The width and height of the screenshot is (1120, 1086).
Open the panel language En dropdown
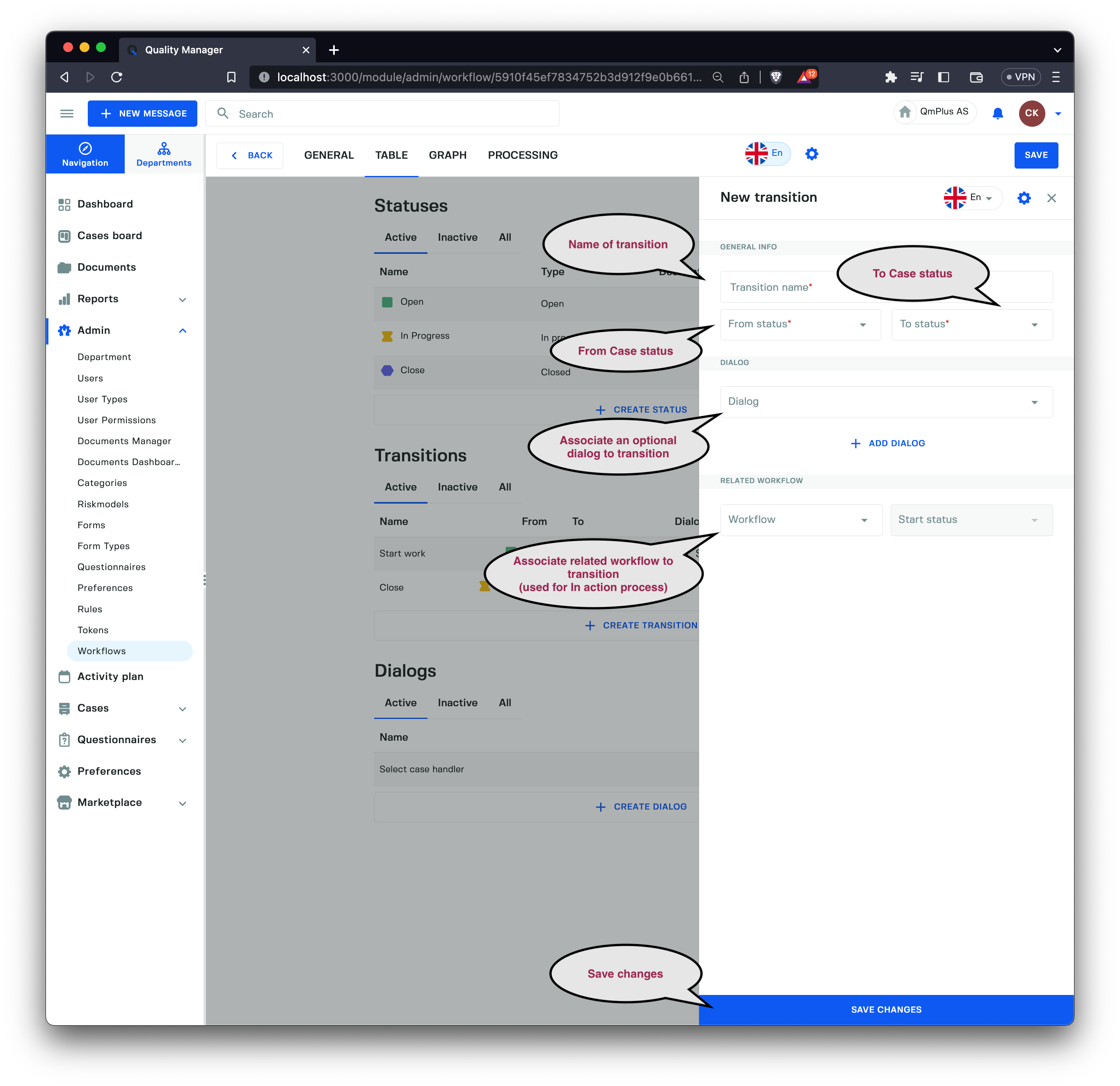(973, 198)
